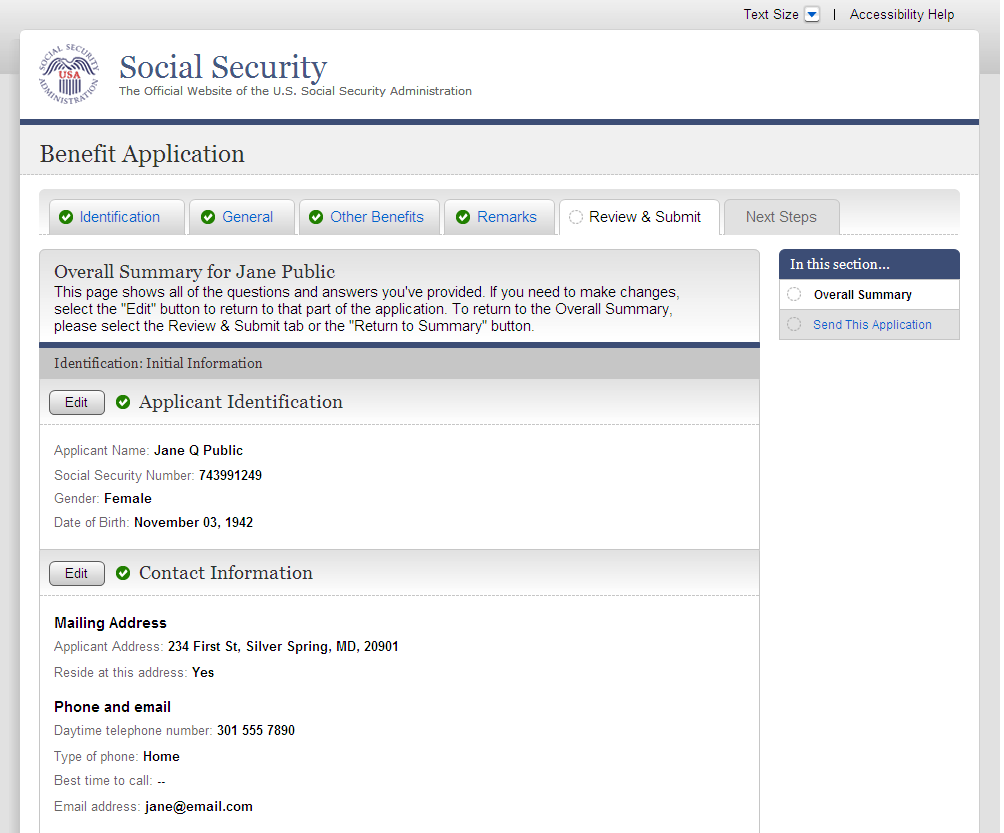This screenshot has width=1004, height=833.
Task: Click green checkmark on Identification tab
Action: coord(66,218)
